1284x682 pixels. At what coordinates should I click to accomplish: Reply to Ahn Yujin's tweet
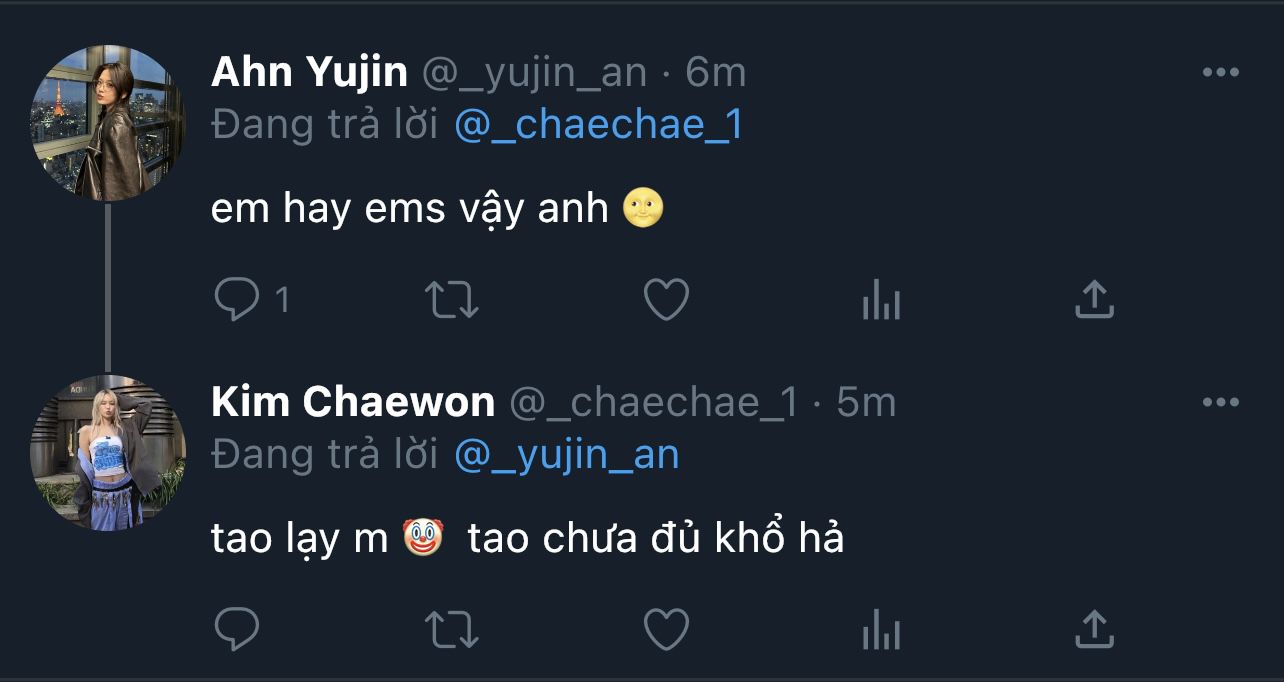point(237,300)
